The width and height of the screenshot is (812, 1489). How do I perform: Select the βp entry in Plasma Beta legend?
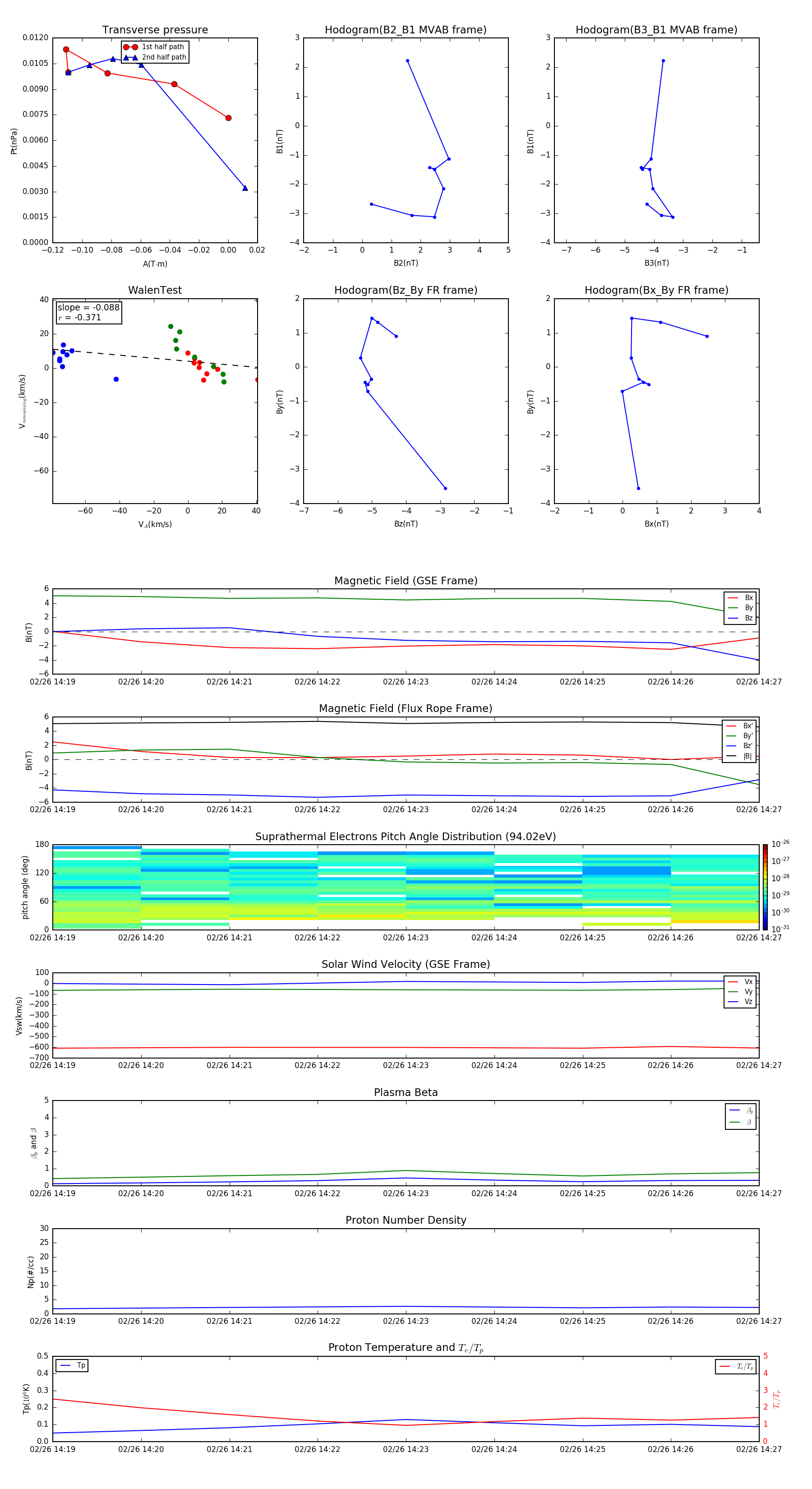pos(741,1110)
